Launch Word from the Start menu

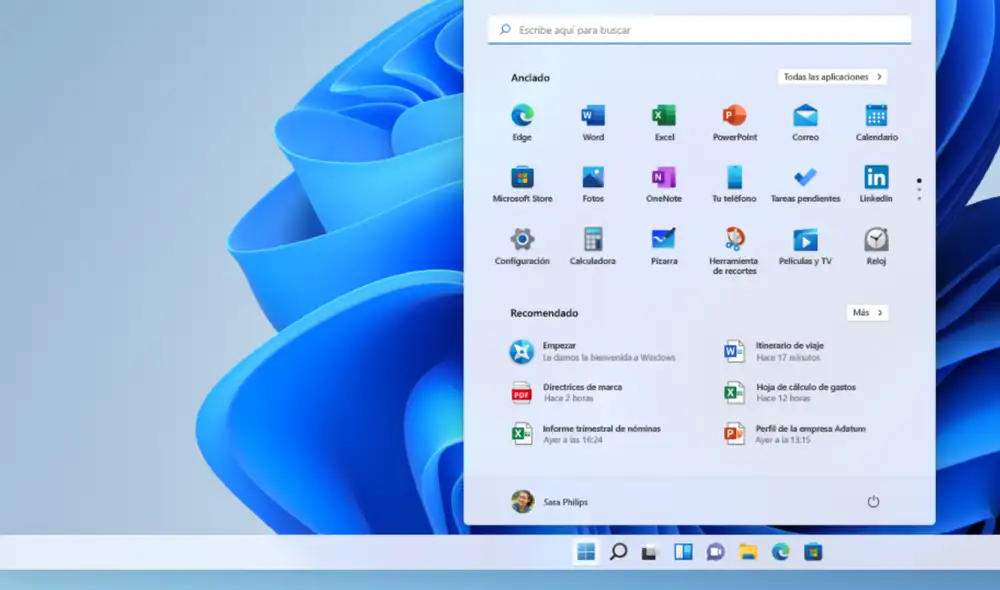click(x=592, y=118)
